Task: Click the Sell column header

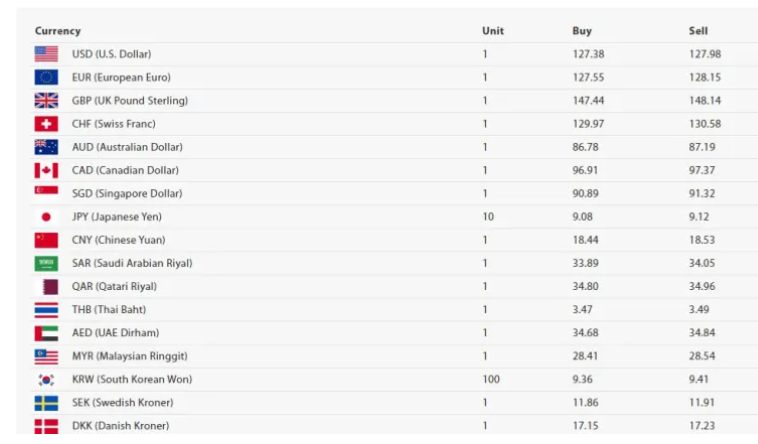Action: click(698, 31)
